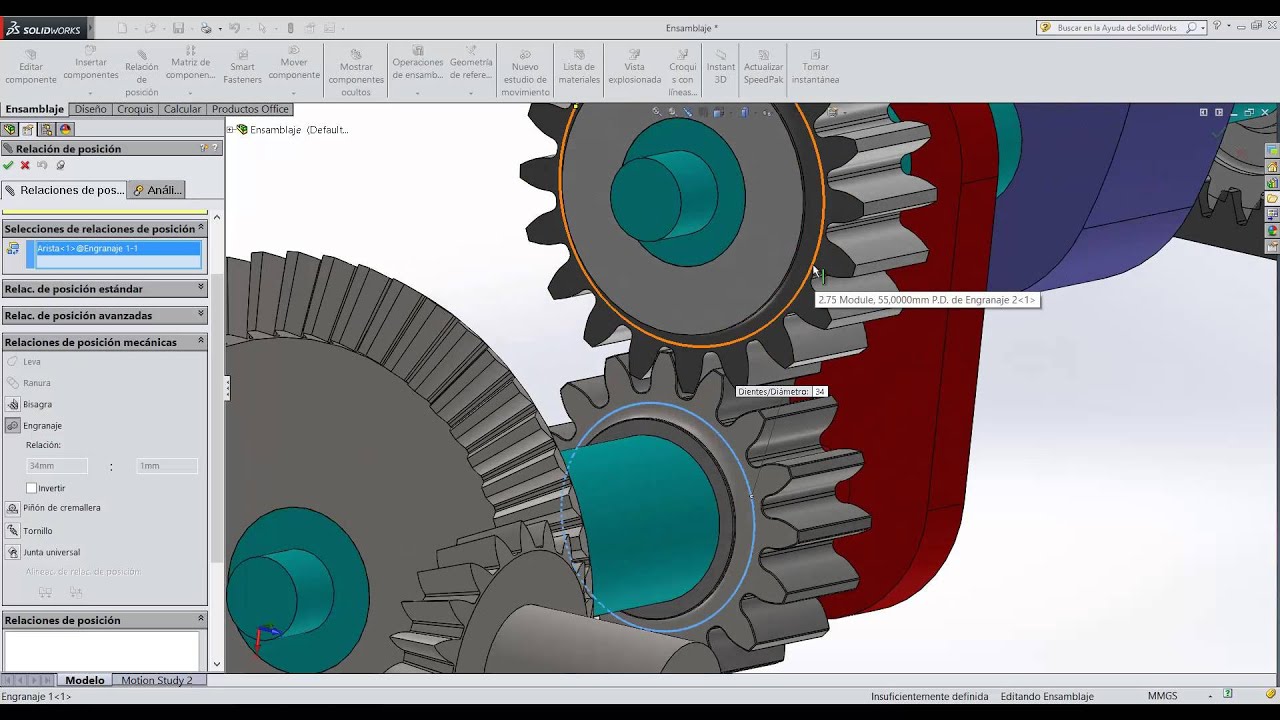Expand Relac. de posición avanzadas section
Screen dimensions: 1280x720
click(104, 315)
